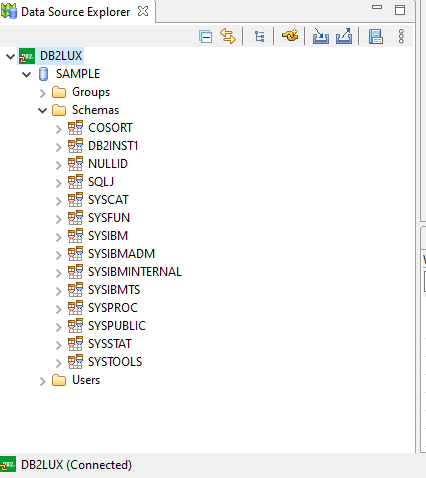Click the yellow new connection profile icon
This screenshot has width=426, height=478.
[x=290, y=35]
